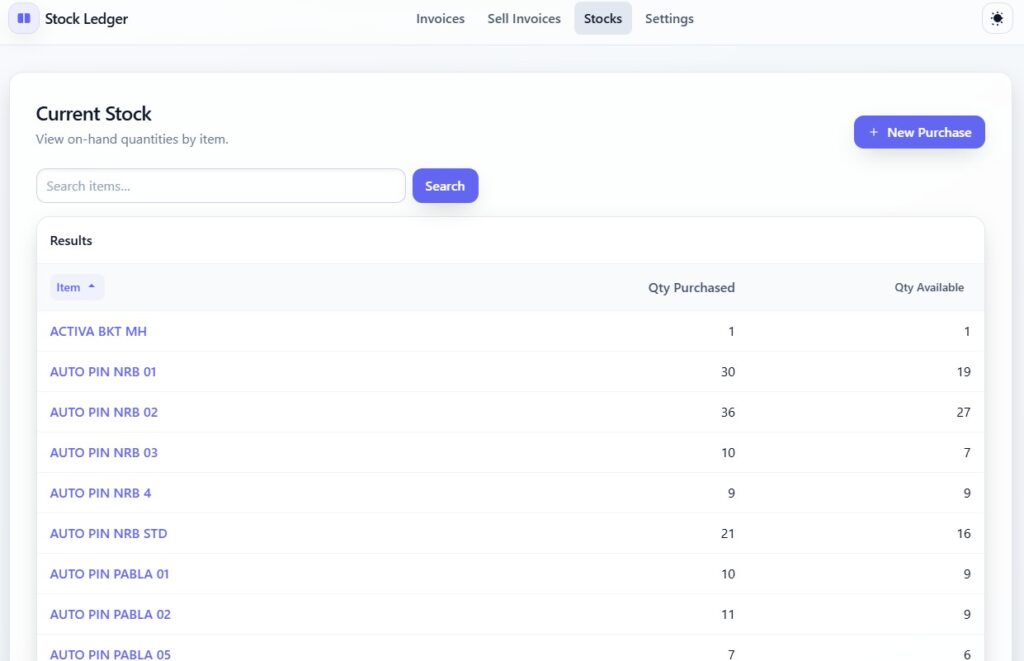1024x661 pixels.
Task: Sort by Qty Purchased column header
Action: [691, 288]
